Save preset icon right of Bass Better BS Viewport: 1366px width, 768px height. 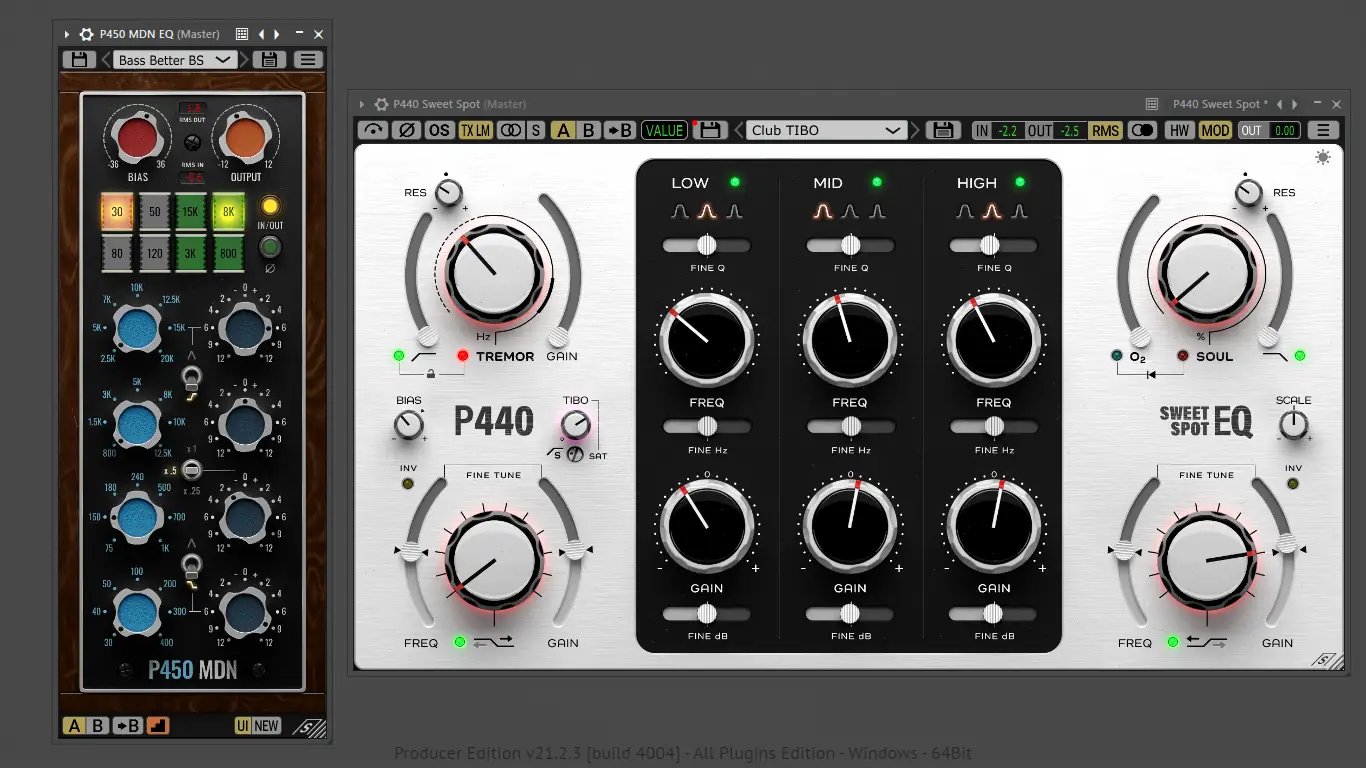pyautogui.click(x=267, y=60)
